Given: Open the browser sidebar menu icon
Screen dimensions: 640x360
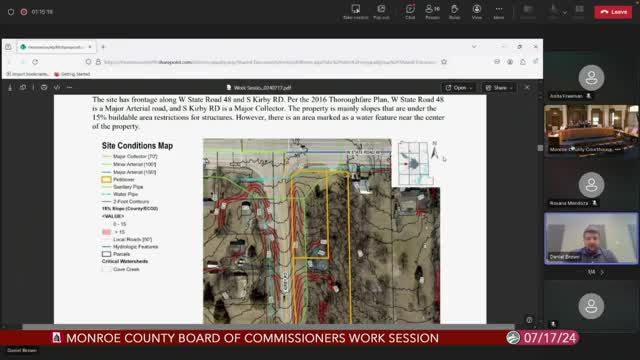Looking at the screenshot, I should (x=536, y=62).
